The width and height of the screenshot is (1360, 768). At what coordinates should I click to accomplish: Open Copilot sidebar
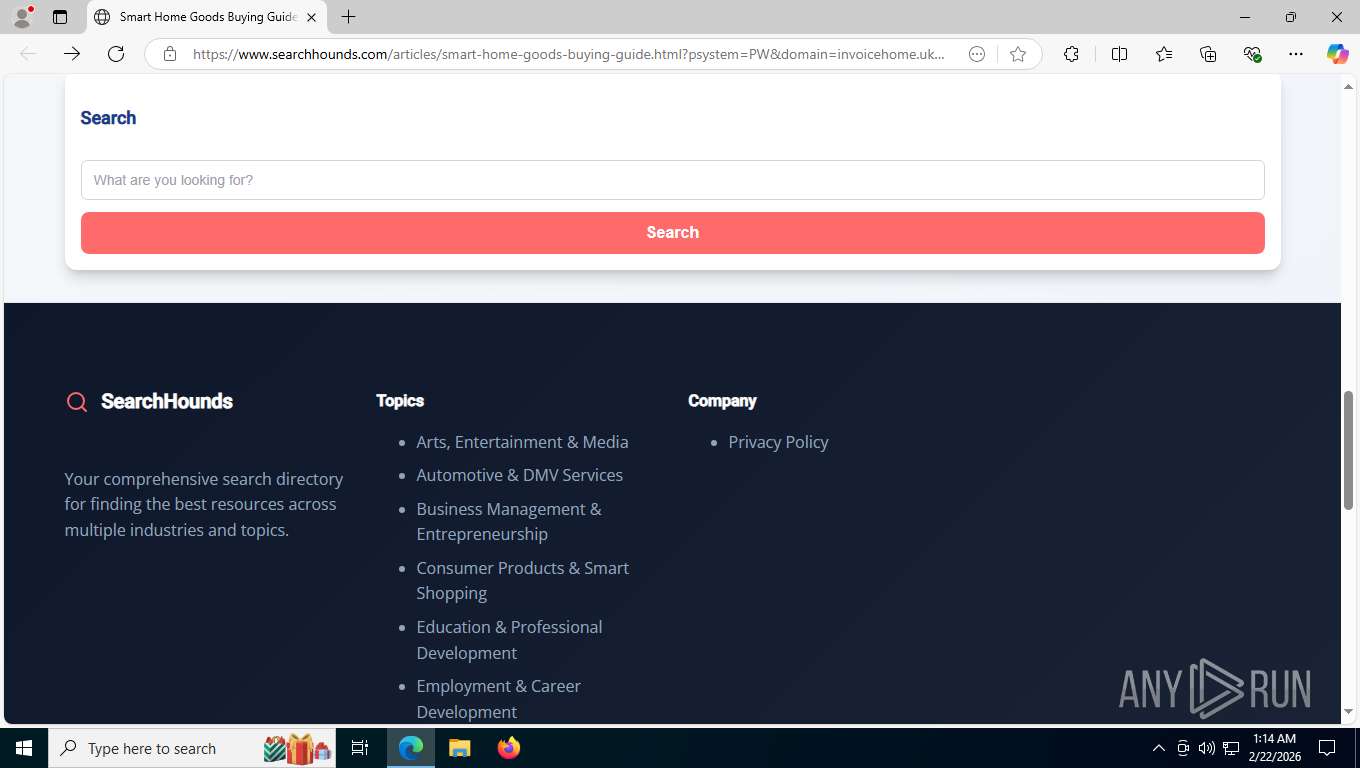tap(1338, 54)
